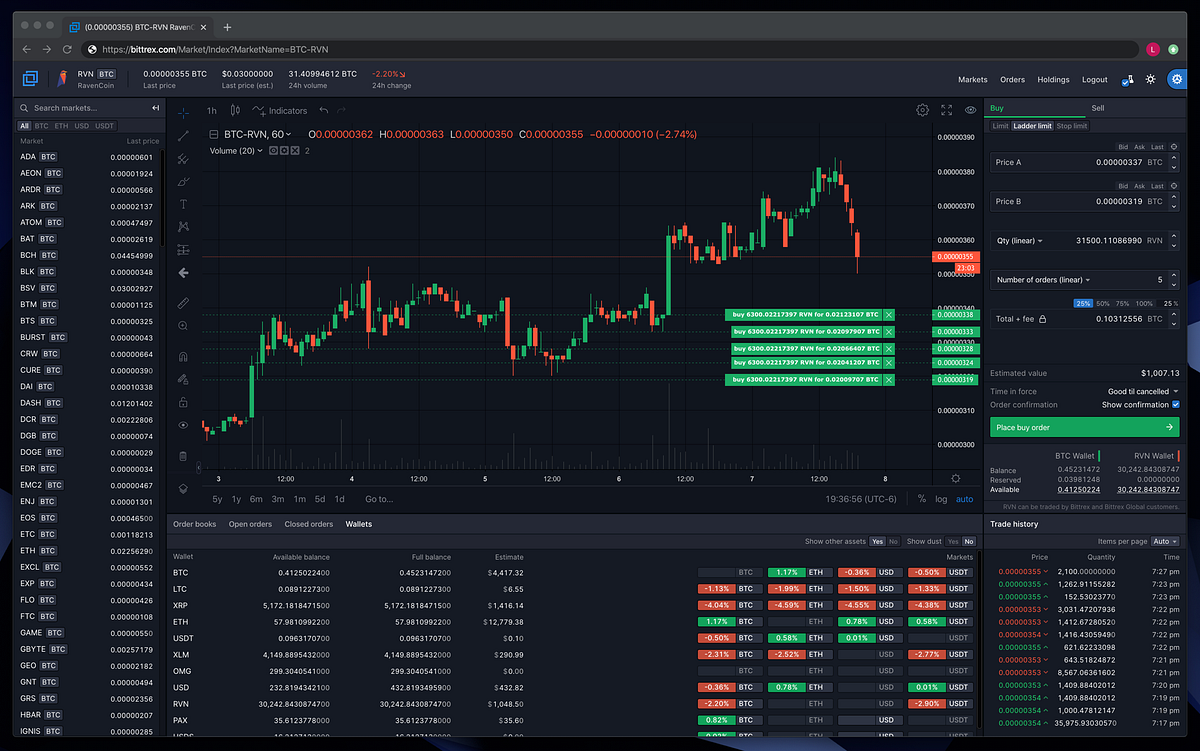Image resolution: width=1200 pixels, height=751 pixels.
Task: Click the Bittrex logo icon
Action: click(31, 78)
